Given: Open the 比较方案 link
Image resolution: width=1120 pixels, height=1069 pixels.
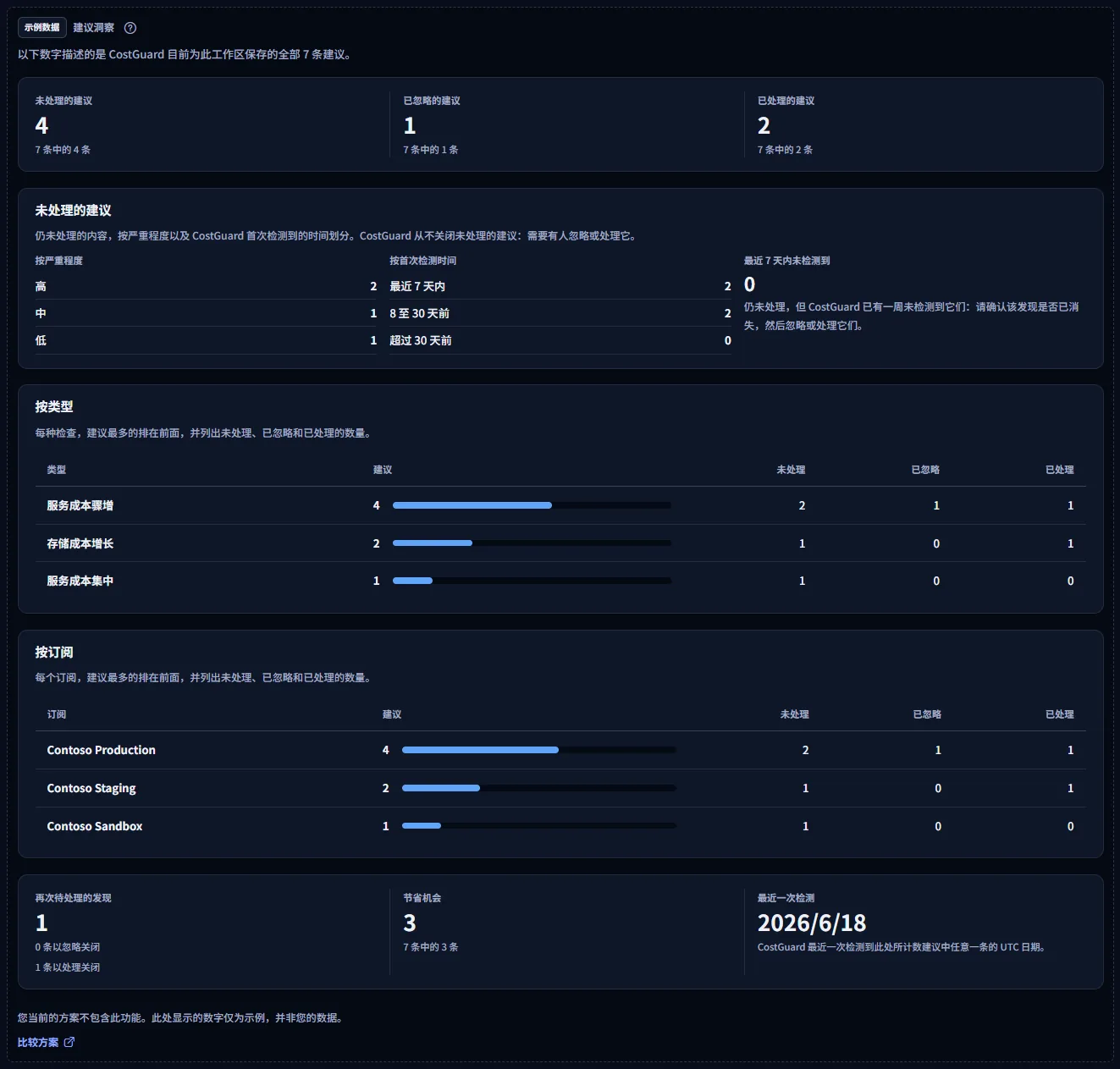Looking at the screenshot, I should [46, 1042].
